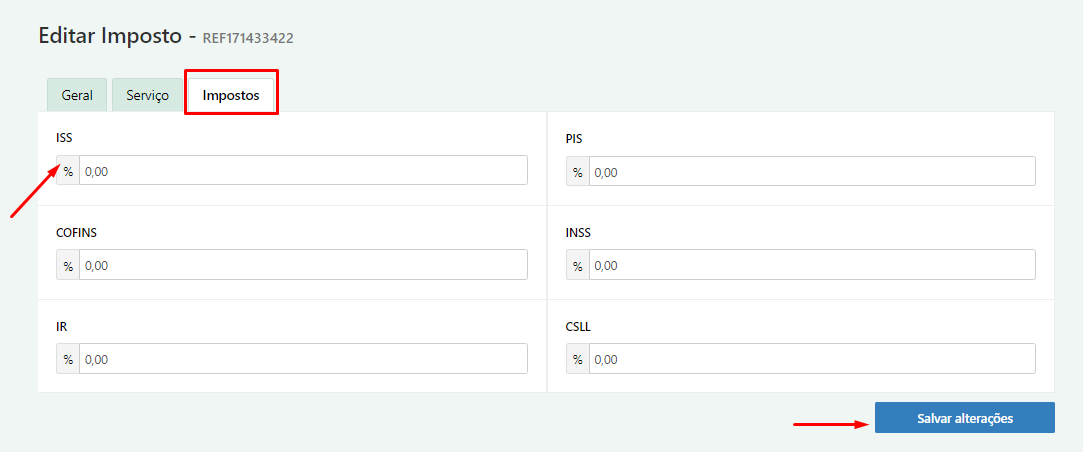Click the CSLL field label
This screenshot has height=452, width=1083.
pyautogui.click(x=578, y=327)
